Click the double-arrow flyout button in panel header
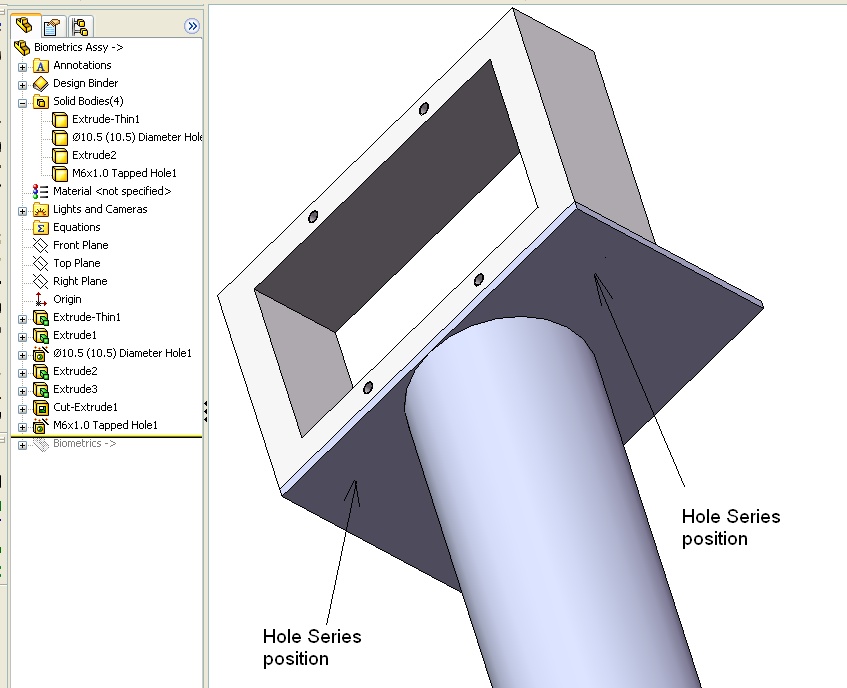Screen dimensions: 847x688 [x=192, y=26]
